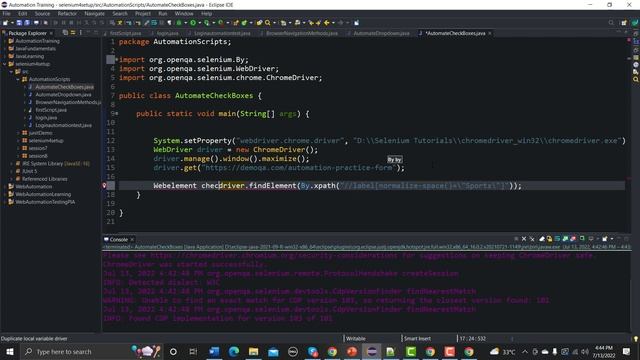Collapse the AutomationScripts package node
The height and width of the screenshot is (360, 640).
pyautogui.click(x=18, y=79)
